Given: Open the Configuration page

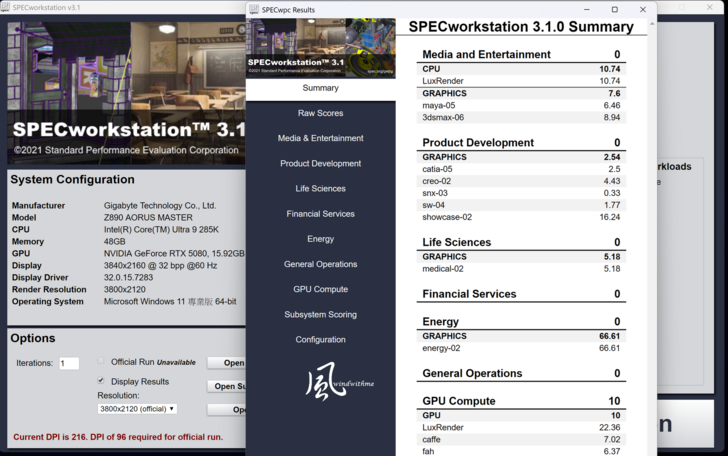Looking at the screenshot, I should [320, 339].
